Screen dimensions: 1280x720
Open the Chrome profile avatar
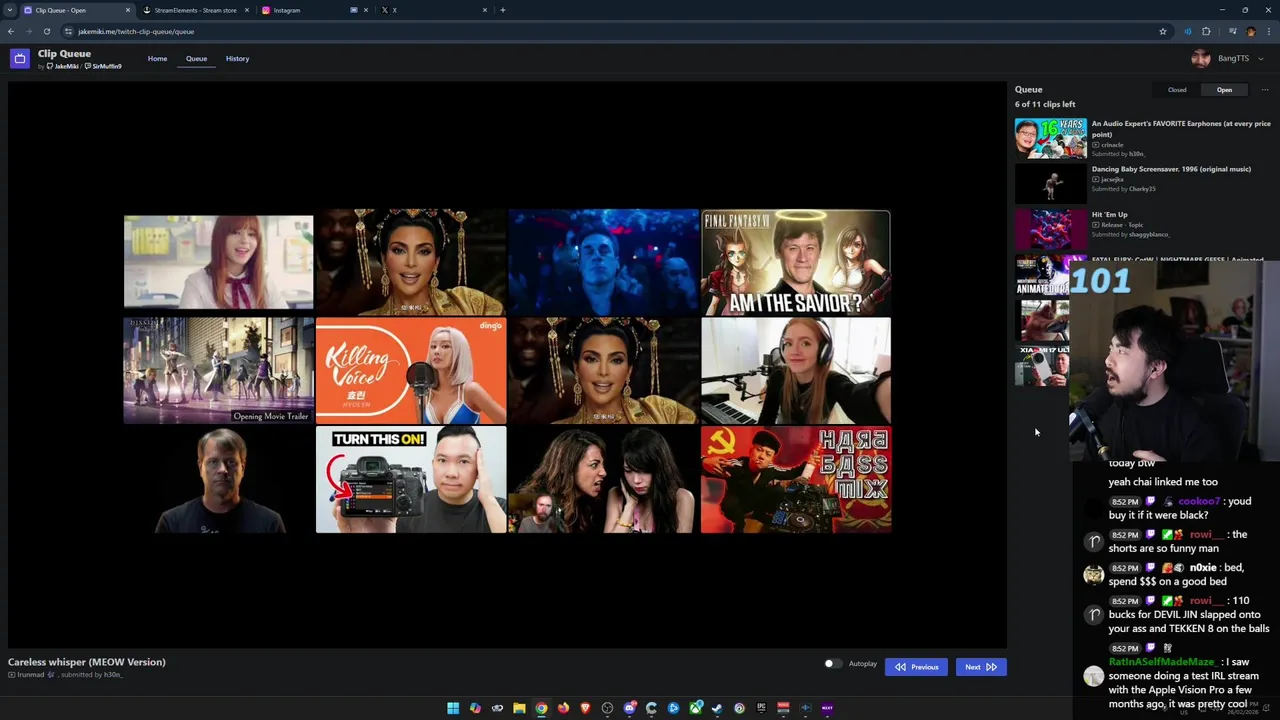(x=1250, y=31)
